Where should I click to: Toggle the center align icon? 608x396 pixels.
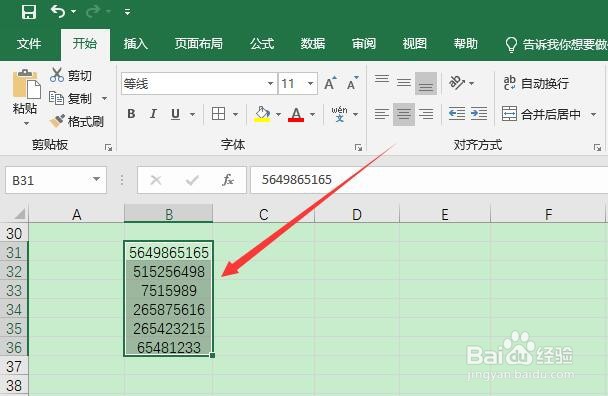(404, 114)
